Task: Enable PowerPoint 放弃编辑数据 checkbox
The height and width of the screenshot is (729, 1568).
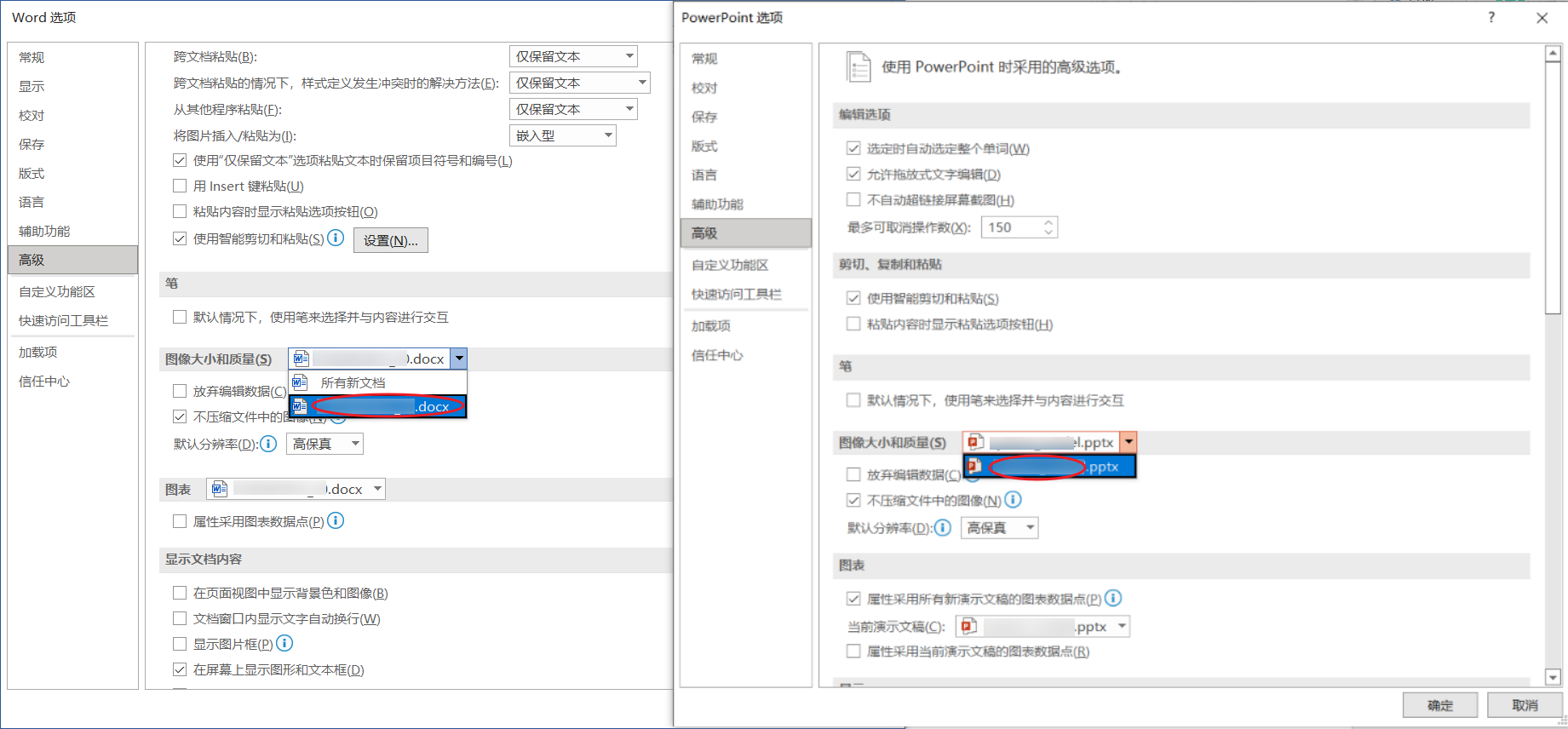Action: [x=853, y=474]
